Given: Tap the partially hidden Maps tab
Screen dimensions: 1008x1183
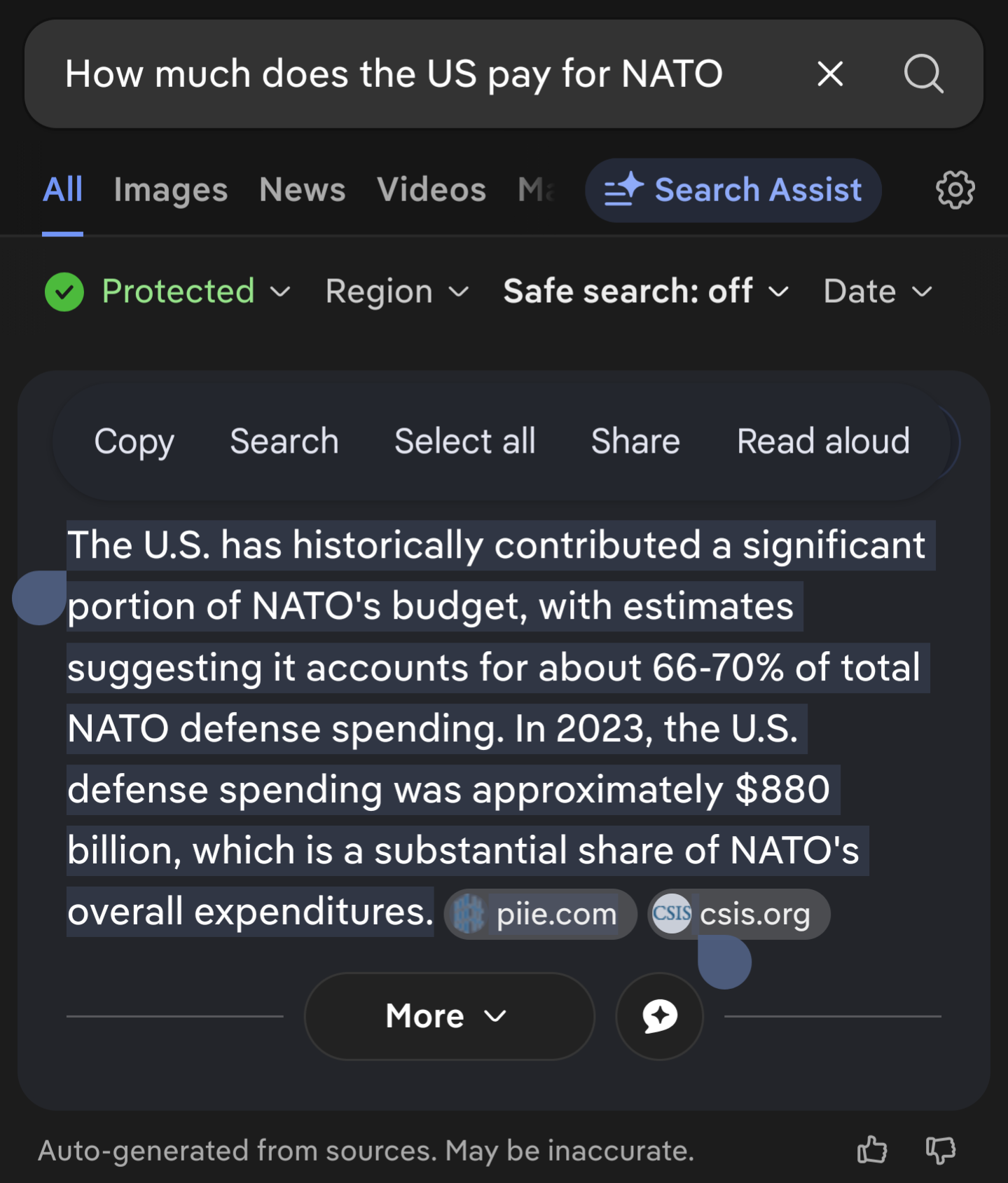Looking at the screenshot, I should (x=536, y=190).
